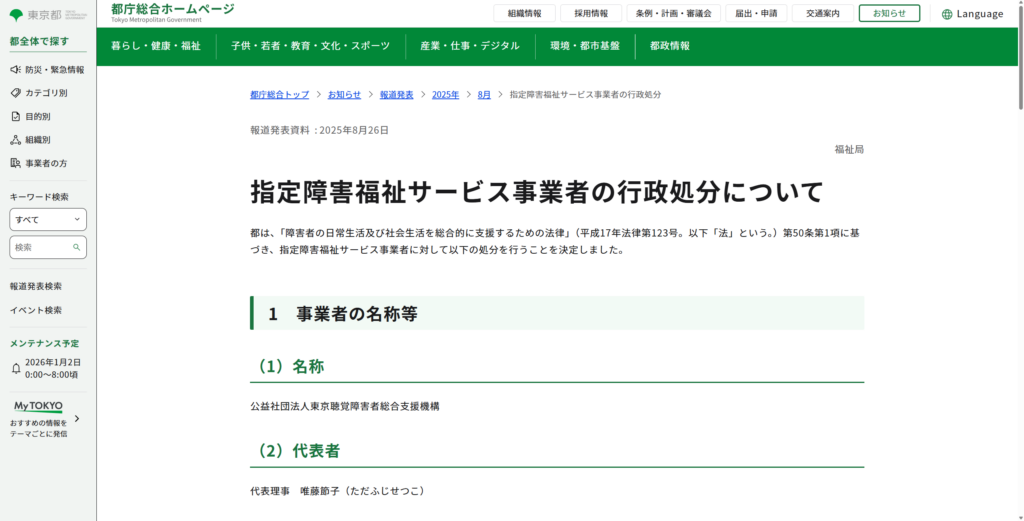
Task: Expand the My TOKYO panel arrow
Action: (77, 419)
